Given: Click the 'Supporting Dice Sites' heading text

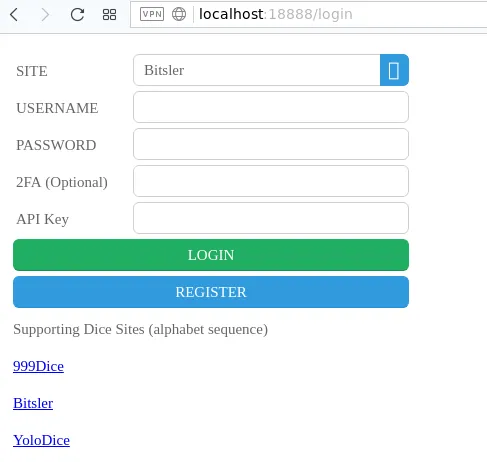Looking at the screenshot, I should (x=140, y=329).
